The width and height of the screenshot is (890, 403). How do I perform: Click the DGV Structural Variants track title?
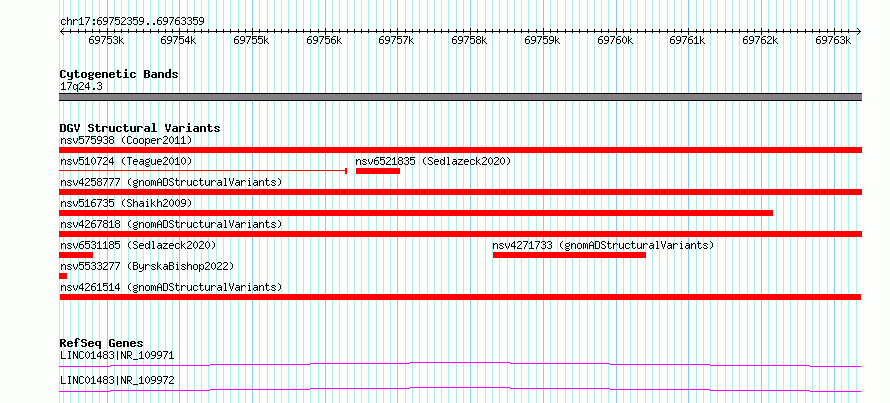pos(140,128)
